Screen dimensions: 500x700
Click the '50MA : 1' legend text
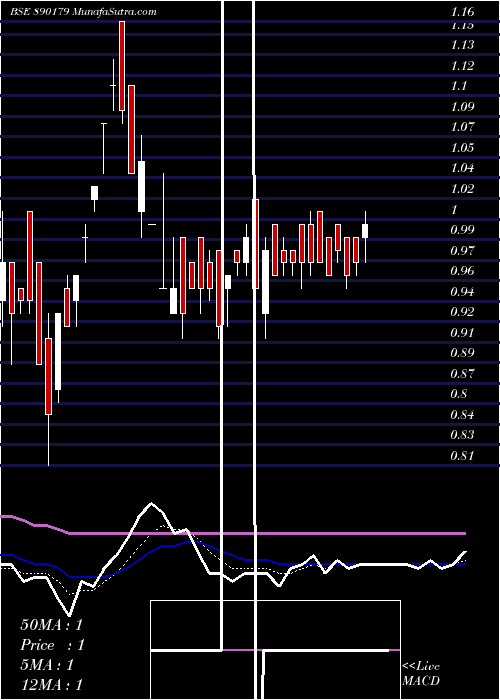tap(51, 625)
